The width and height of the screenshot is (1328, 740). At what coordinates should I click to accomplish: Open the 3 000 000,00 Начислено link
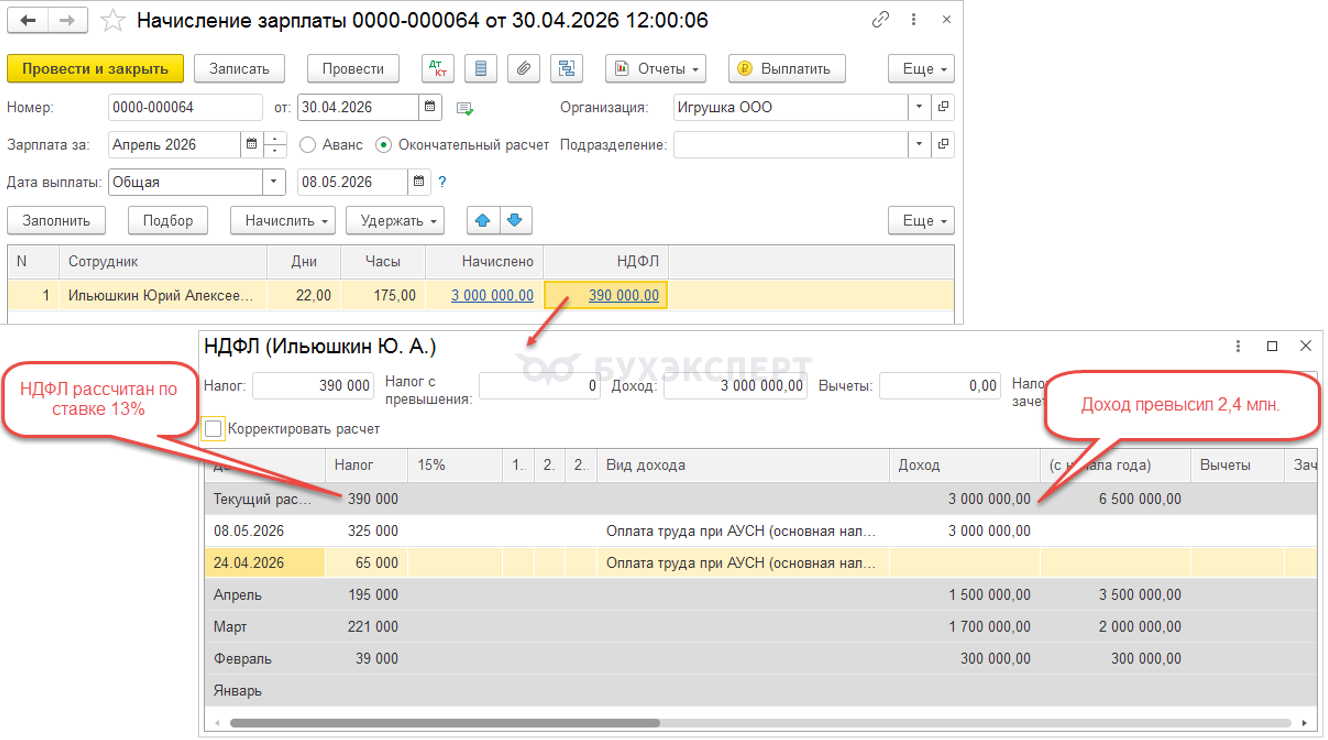click(492, 295)
